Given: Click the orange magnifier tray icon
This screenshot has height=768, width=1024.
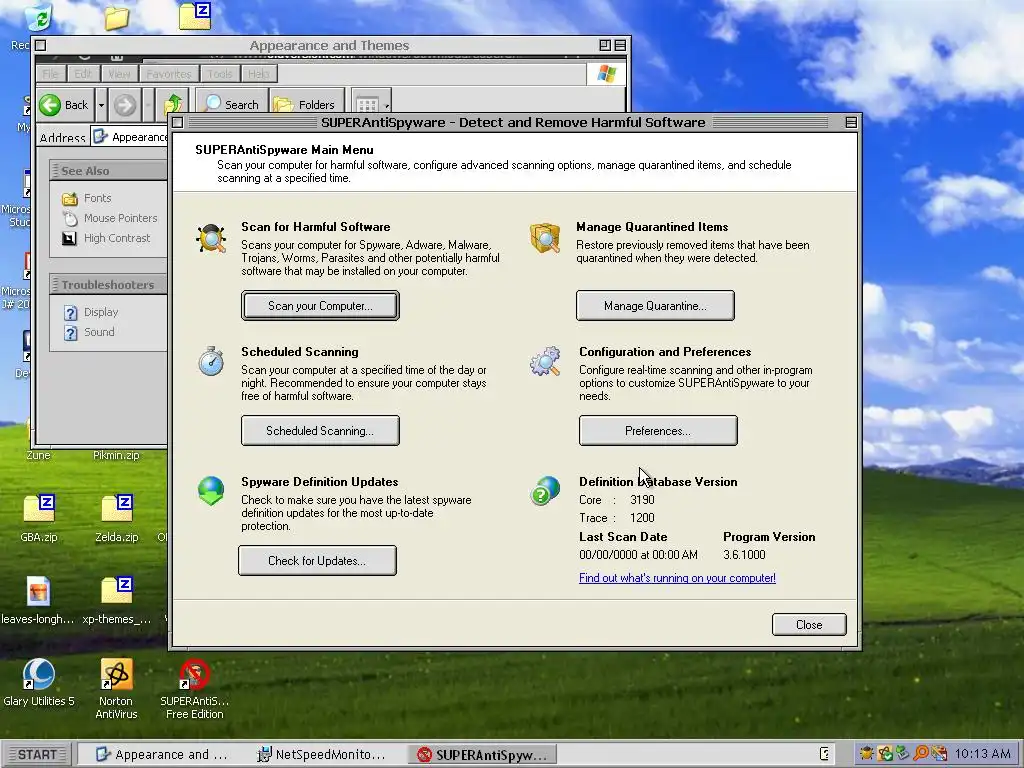Looking at the screenshot, I should 921,754.
